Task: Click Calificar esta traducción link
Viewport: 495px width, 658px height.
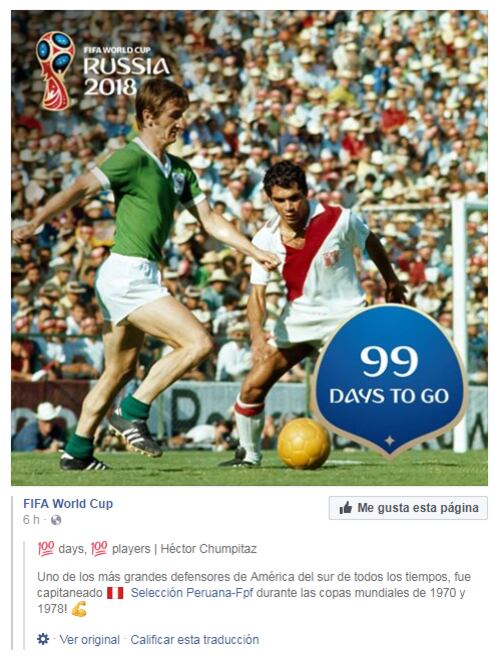Action: point(195,640)
